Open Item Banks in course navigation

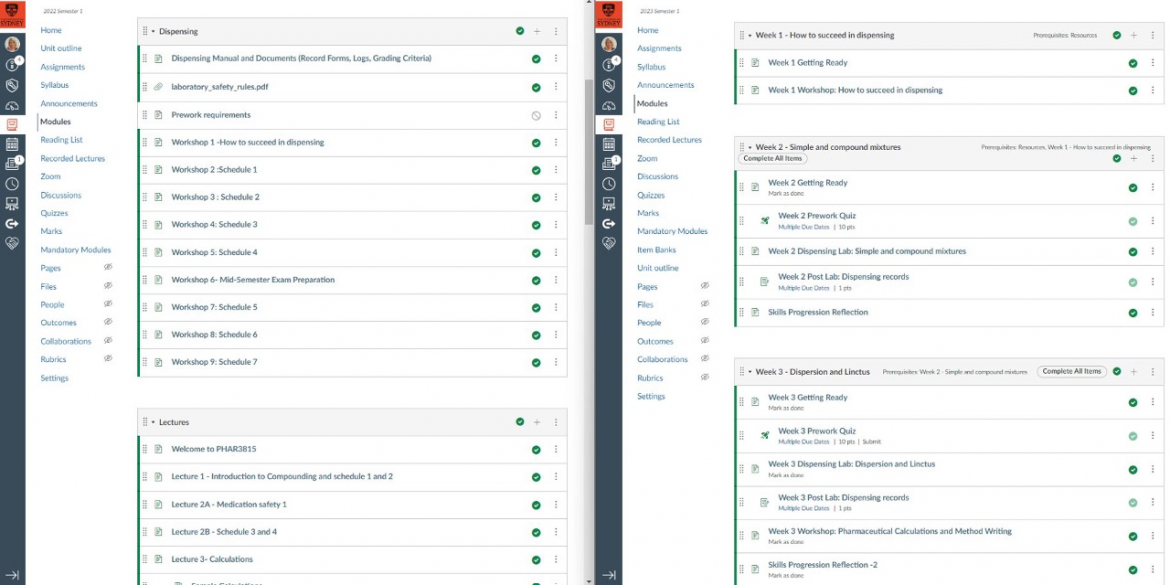point(656,250)
